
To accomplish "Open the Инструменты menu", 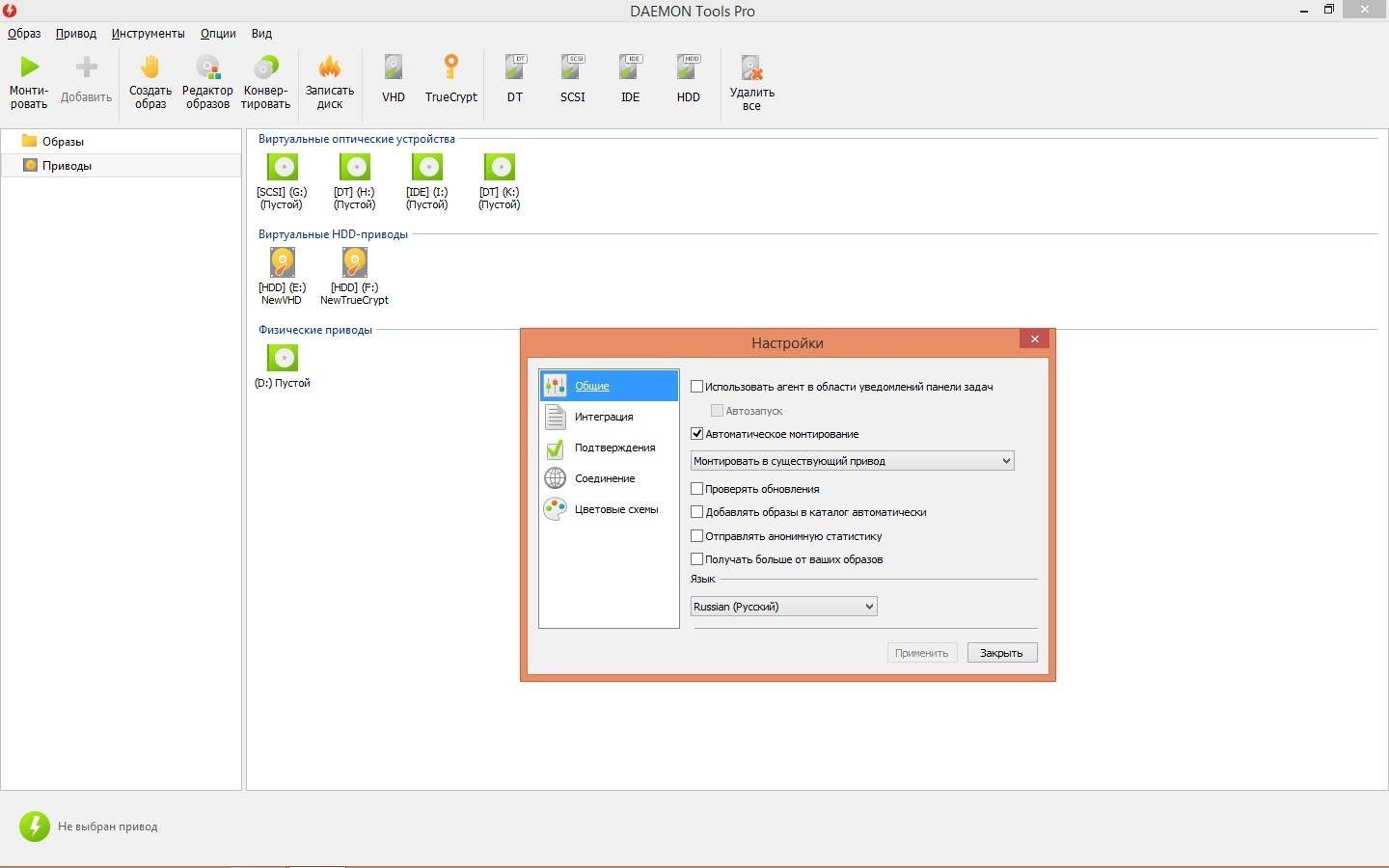I will click(x=148, y=33).
